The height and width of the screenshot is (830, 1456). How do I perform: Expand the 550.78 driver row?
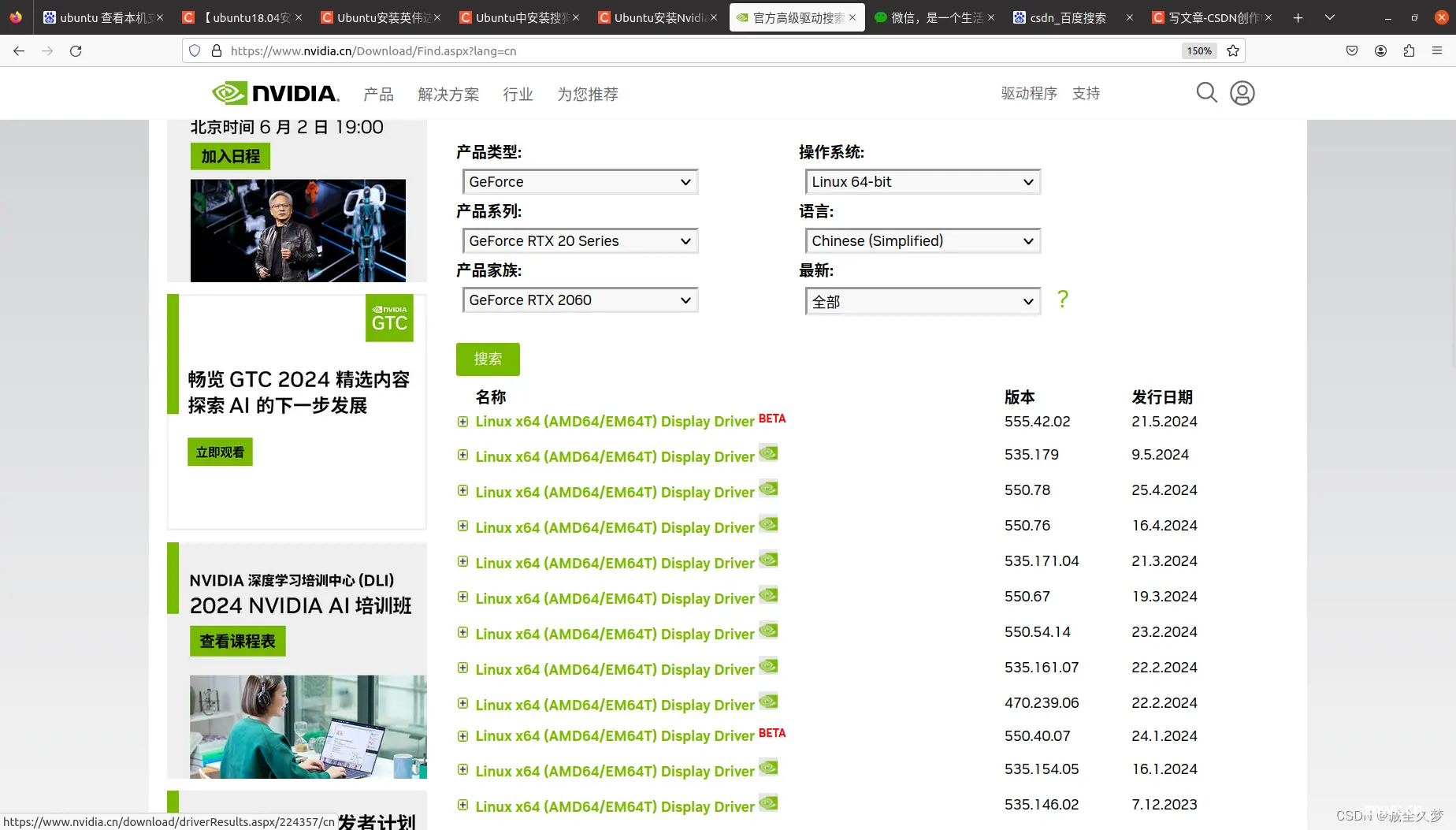pyautogui.click(x=463, y=490)
